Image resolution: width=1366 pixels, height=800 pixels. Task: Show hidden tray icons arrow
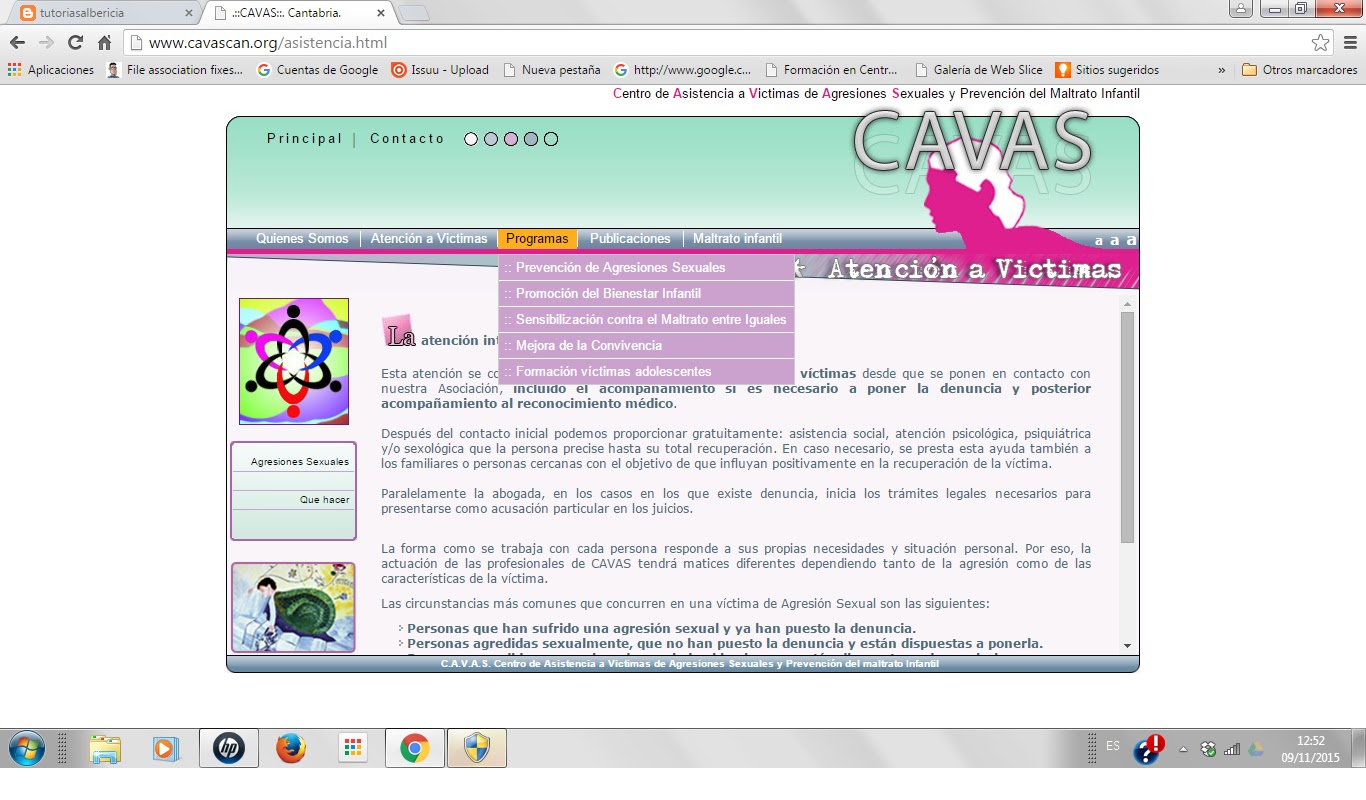(1183, 749)
